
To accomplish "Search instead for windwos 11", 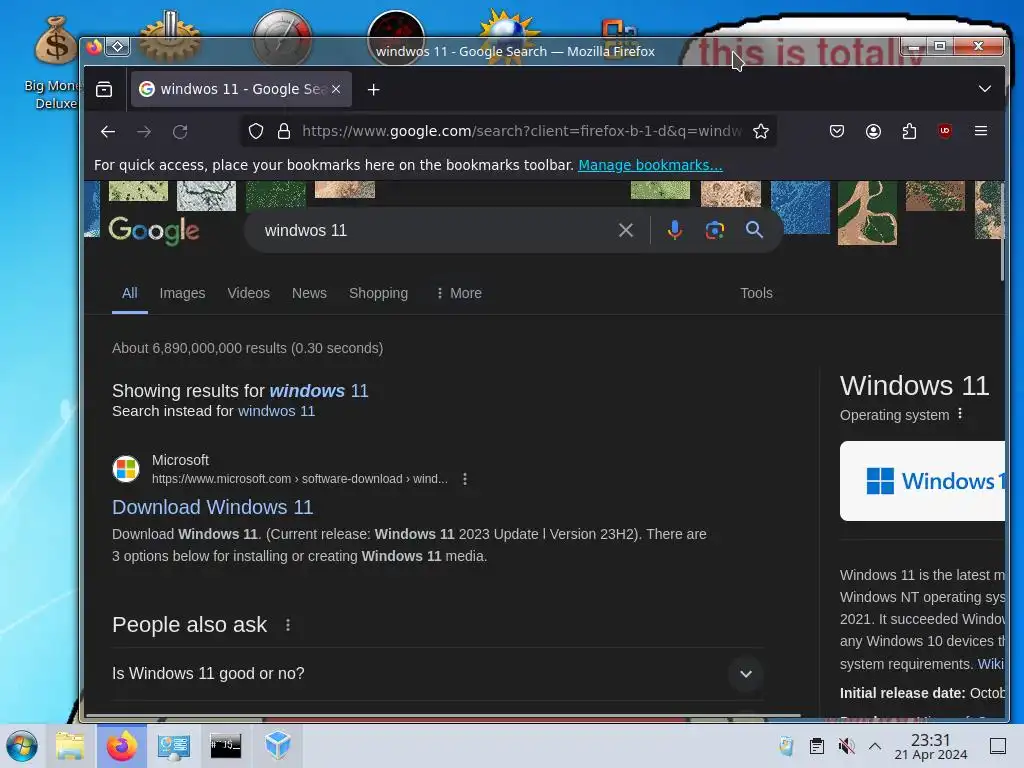I will pos(276,411).
